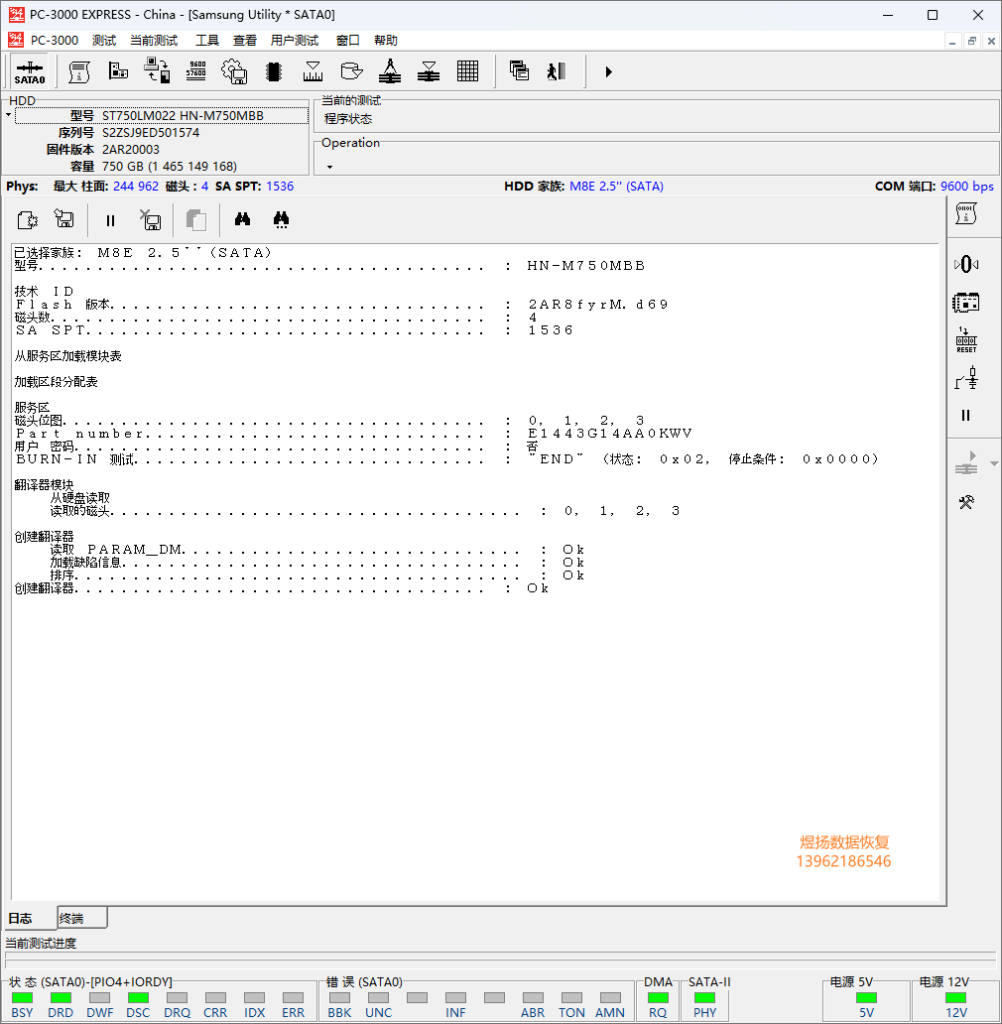Click the HDD family M8E 2.5'' (SATA) label
Screen dimensions: 1002x1024
(617, 186)
